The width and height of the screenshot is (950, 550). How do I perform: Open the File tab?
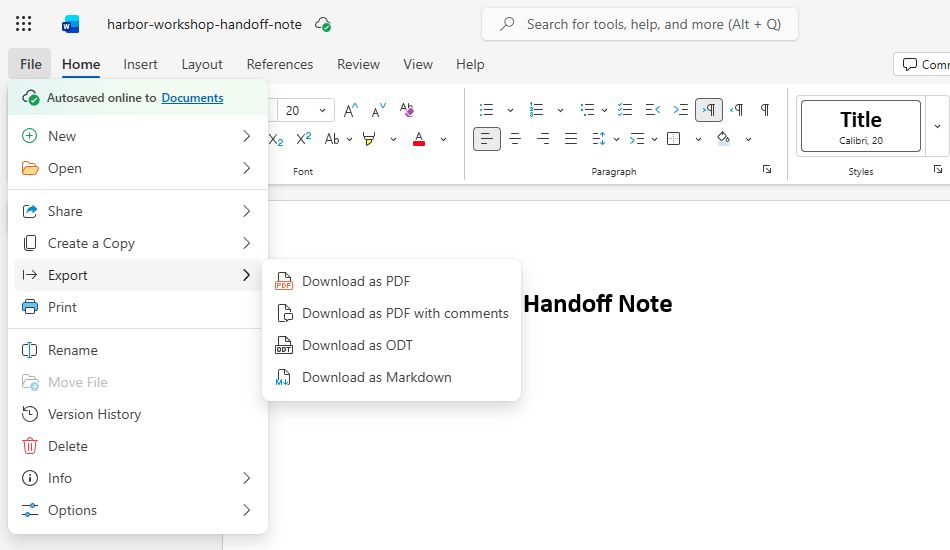click(30, 64)
